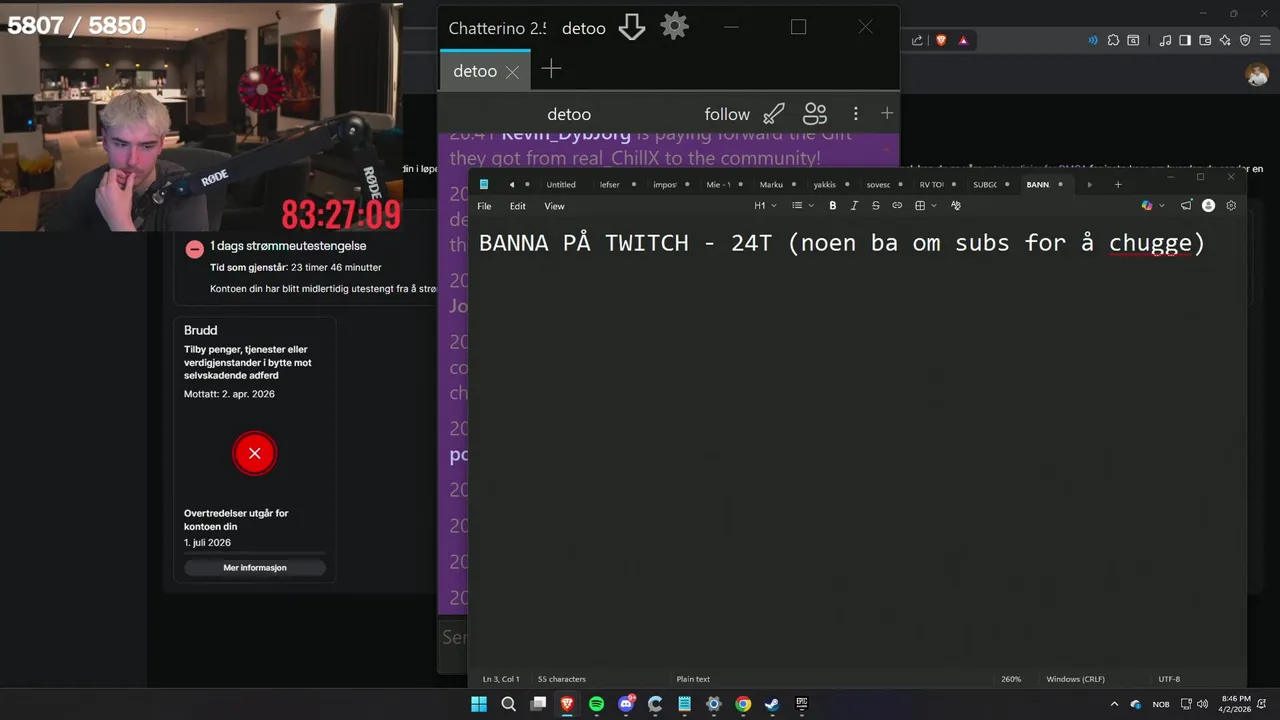1280x720 pixels.
Task: Click follow in Chatterino header
Action: pos(727,114)
